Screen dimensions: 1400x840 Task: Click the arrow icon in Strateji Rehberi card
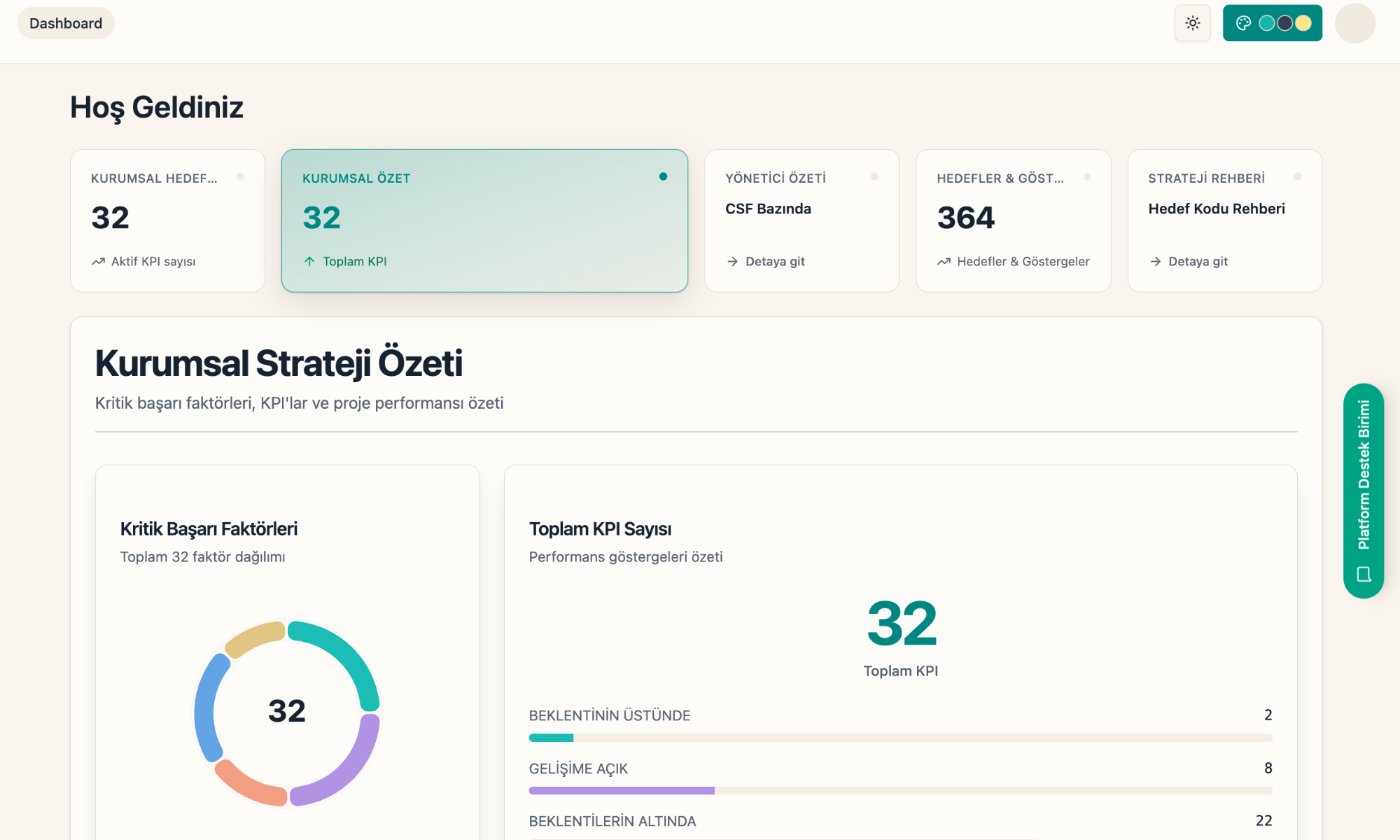[x=1155, y=262]
